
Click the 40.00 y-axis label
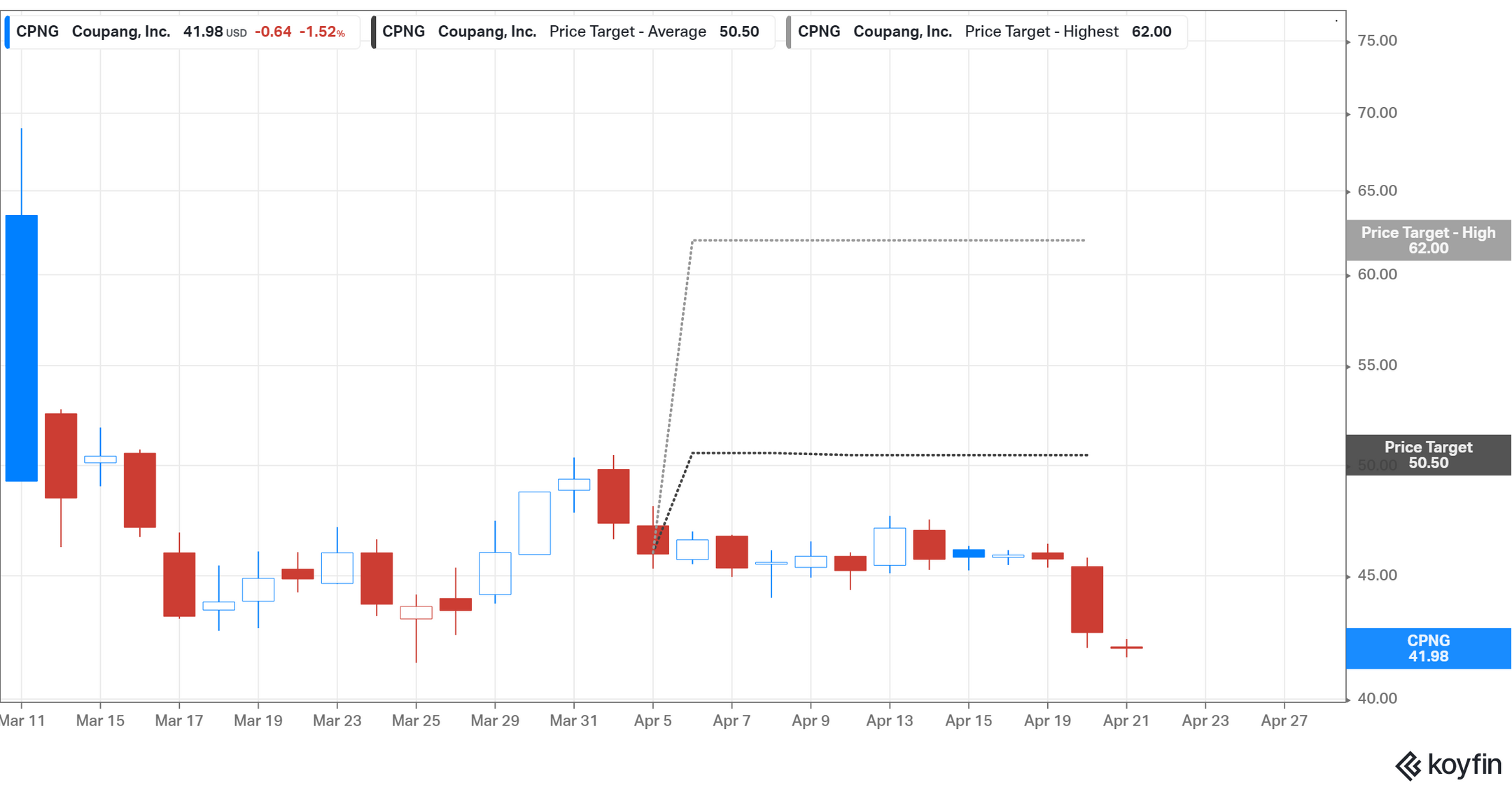tap(1377, 699)
